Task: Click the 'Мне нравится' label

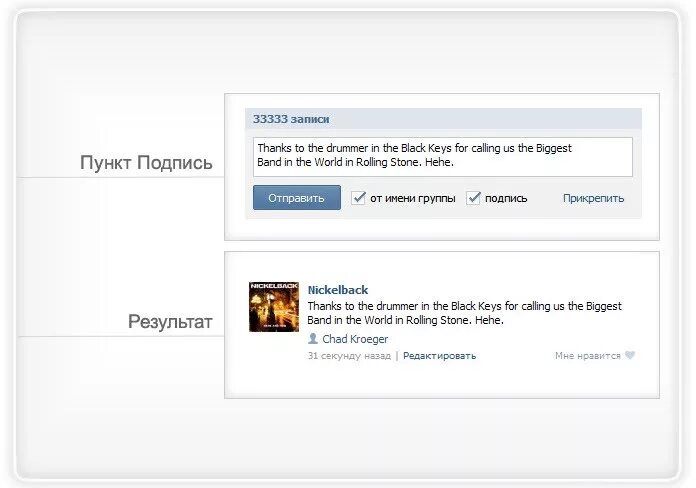Action: coord(587,356)
